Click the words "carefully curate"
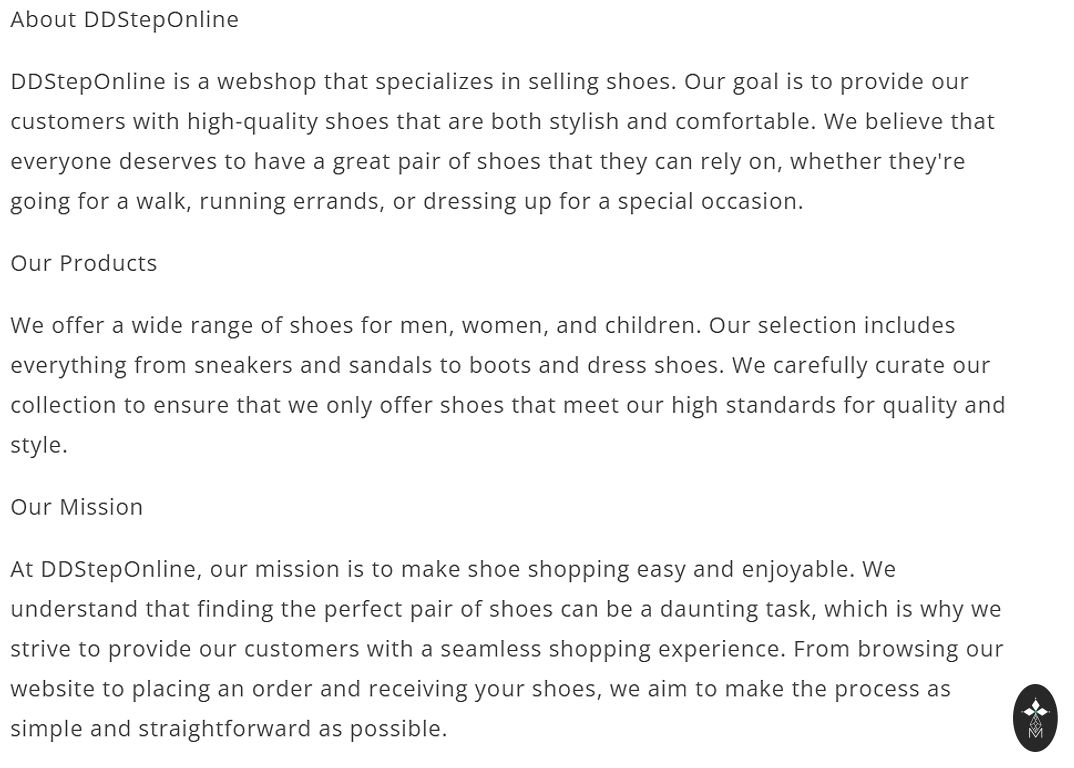This screenshot has height=768, width=1074. click(x=824, y=365)
